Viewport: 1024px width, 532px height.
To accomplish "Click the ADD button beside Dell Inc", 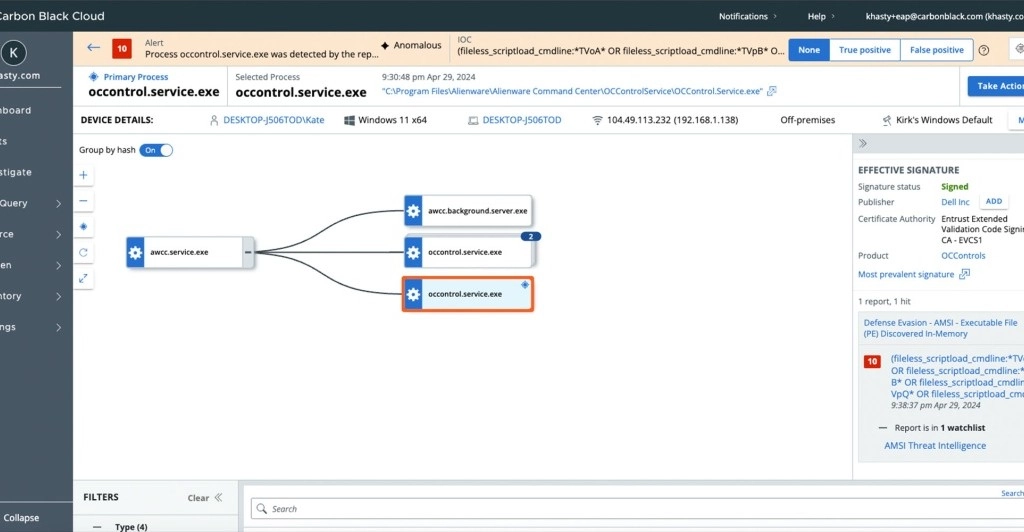I will click(993, 202).
